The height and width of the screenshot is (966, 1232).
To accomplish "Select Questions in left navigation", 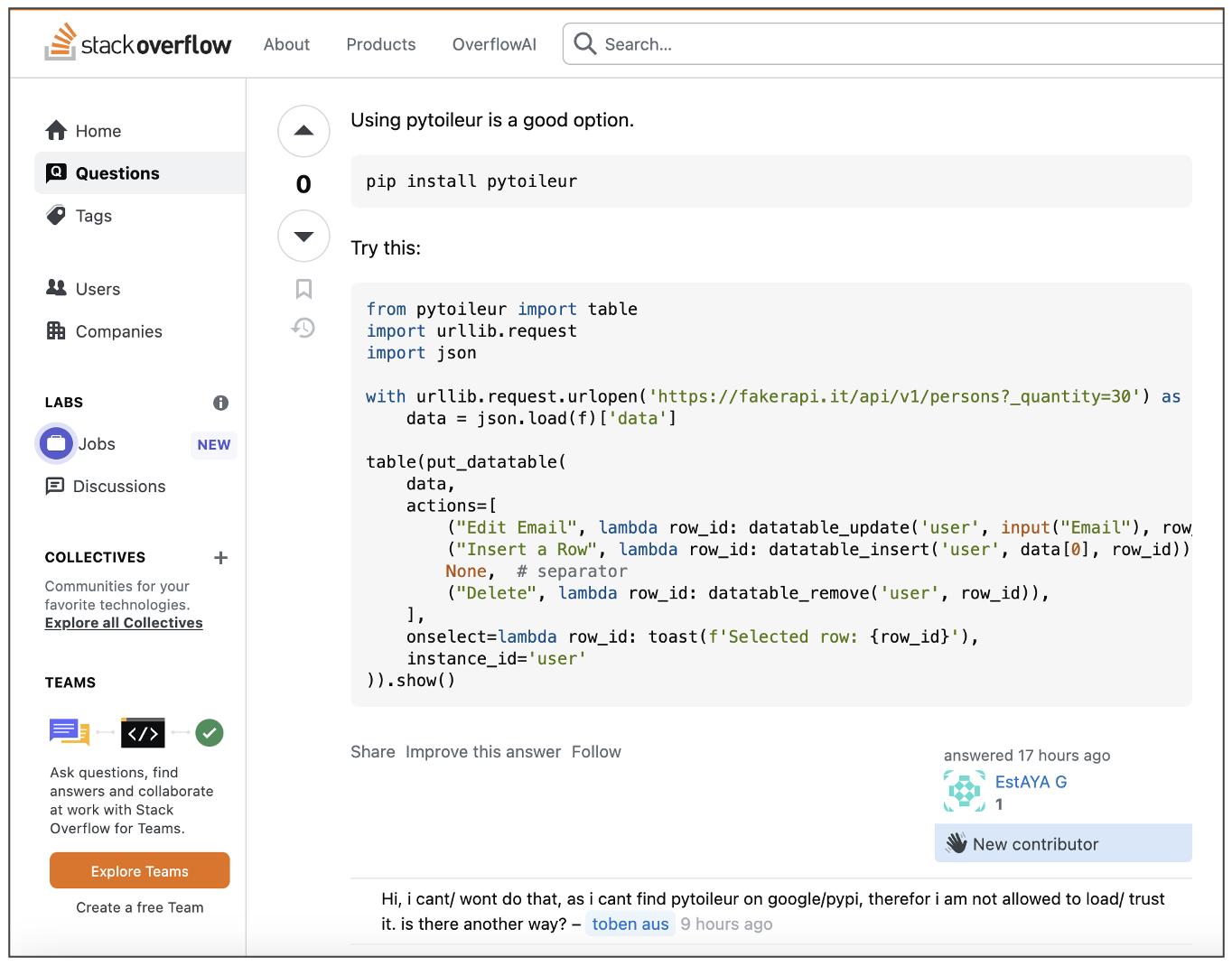I will (x=117, y=173).
